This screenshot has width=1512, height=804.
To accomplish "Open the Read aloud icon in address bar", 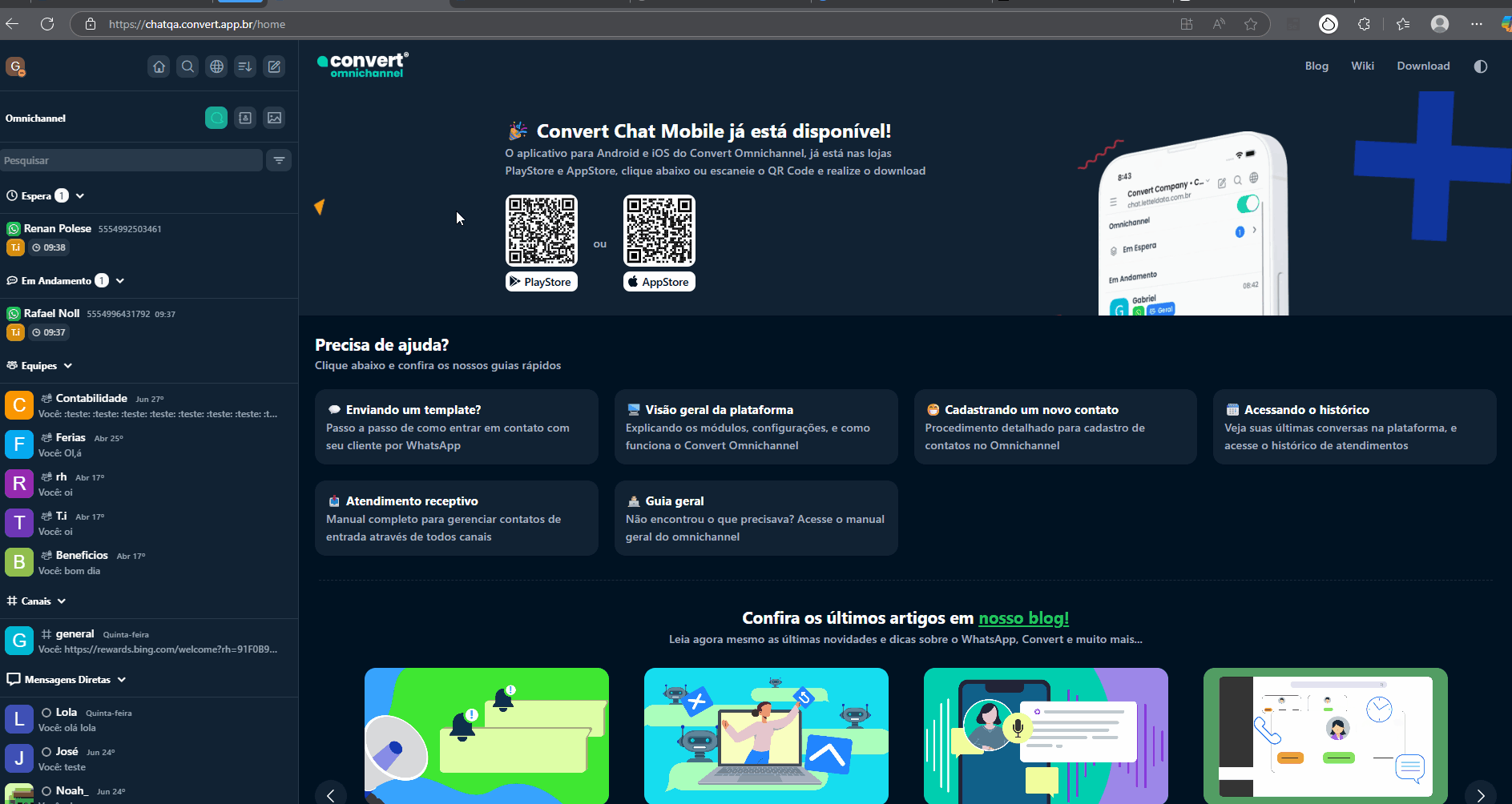I will pos(1219,24).
